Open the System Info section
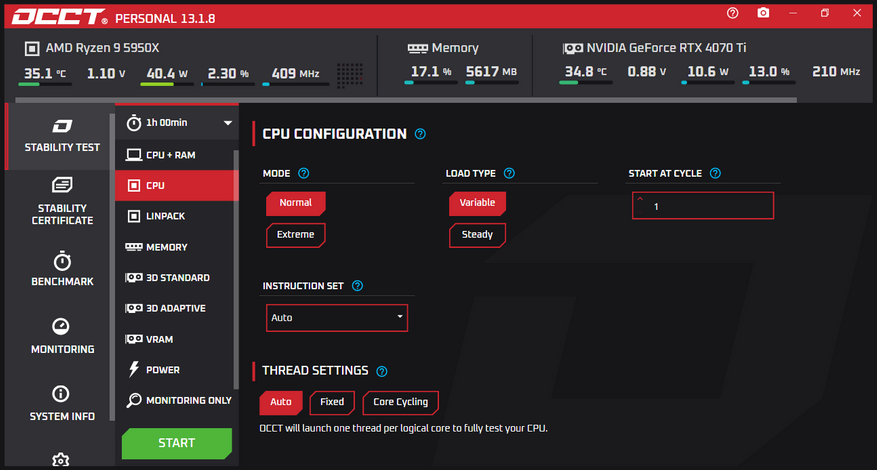The width and height of the screenshot is (877, 470). pos(62,403)
